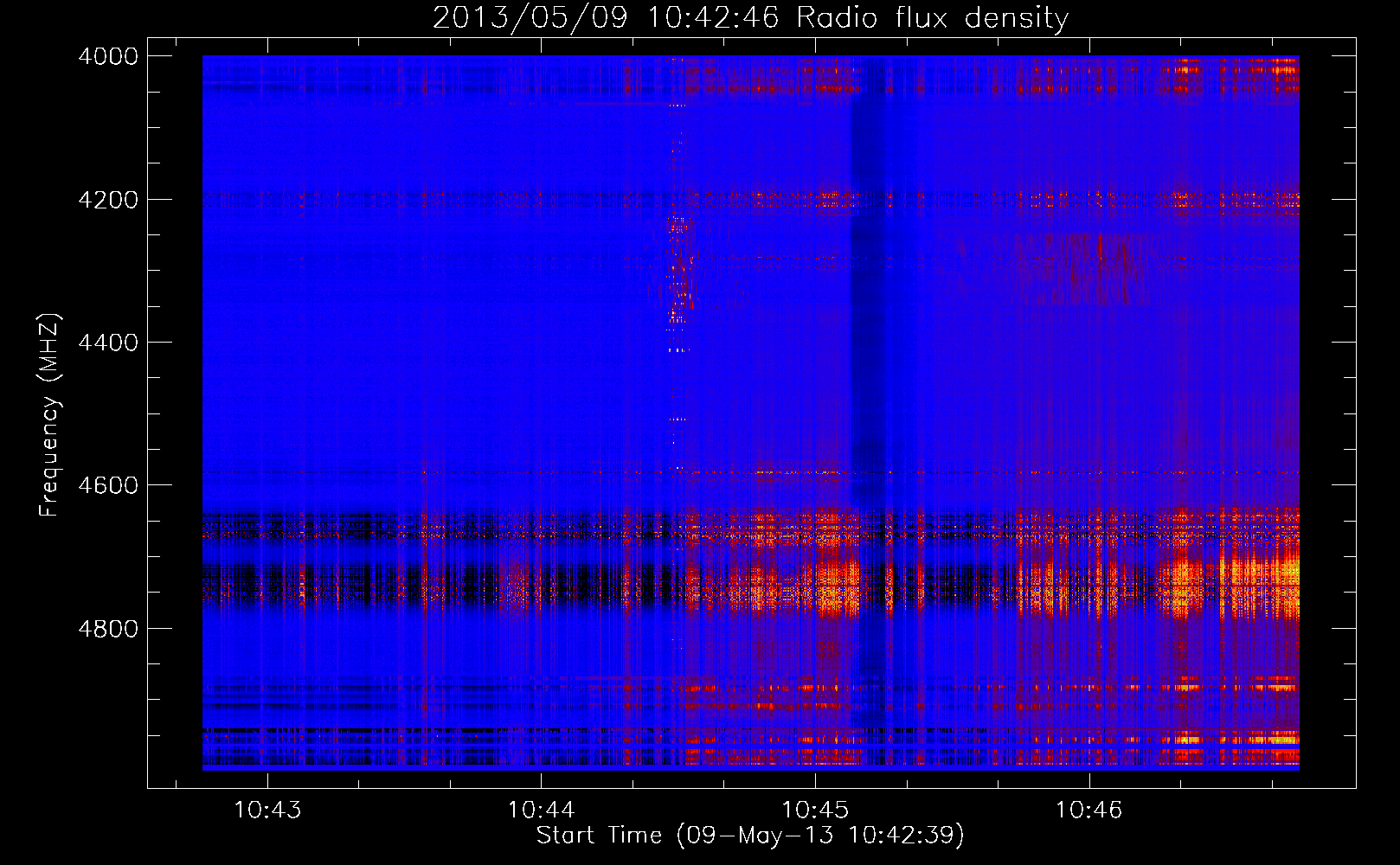Select the 4200 frequency tick label
This screenshot has height=865, width=1400.
click(108, 200)
